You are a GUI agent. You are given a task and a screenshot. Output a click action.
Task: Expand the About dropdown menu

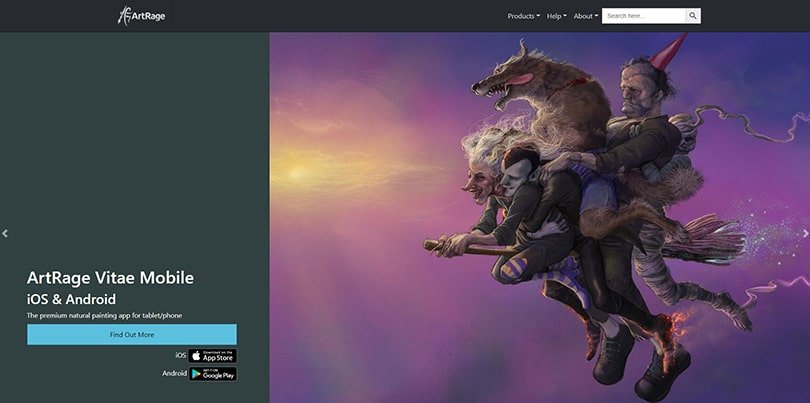click(x=586, y=16)
